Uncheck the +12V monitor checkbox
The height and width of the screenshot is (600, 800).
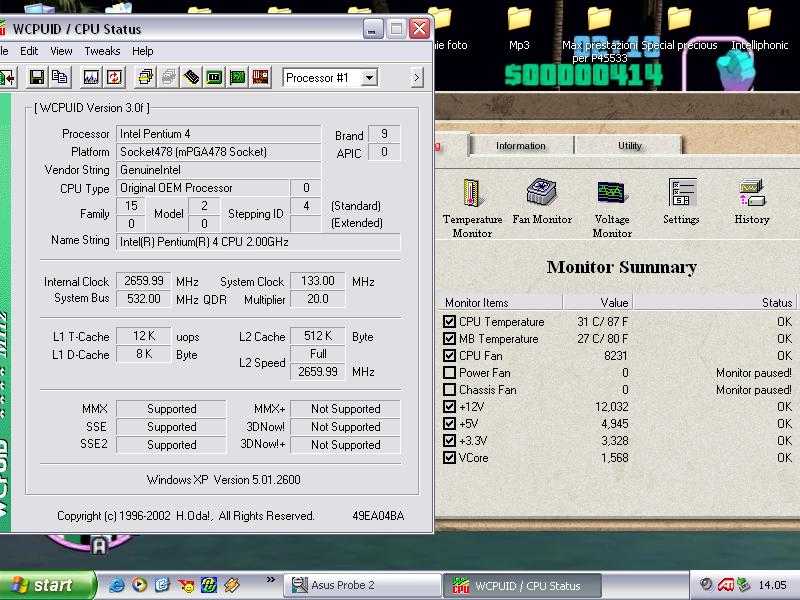click(449, 406)
